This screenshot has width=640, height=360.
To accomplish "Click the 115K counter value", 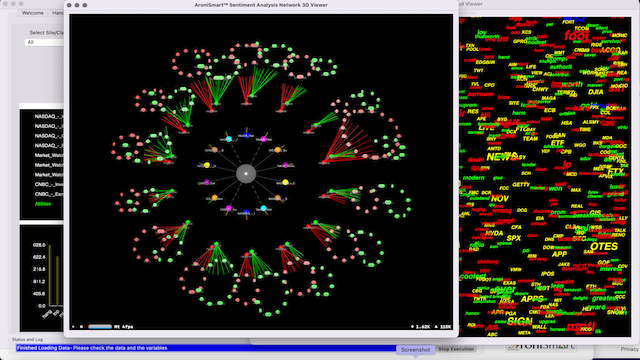I will point(445,327).
